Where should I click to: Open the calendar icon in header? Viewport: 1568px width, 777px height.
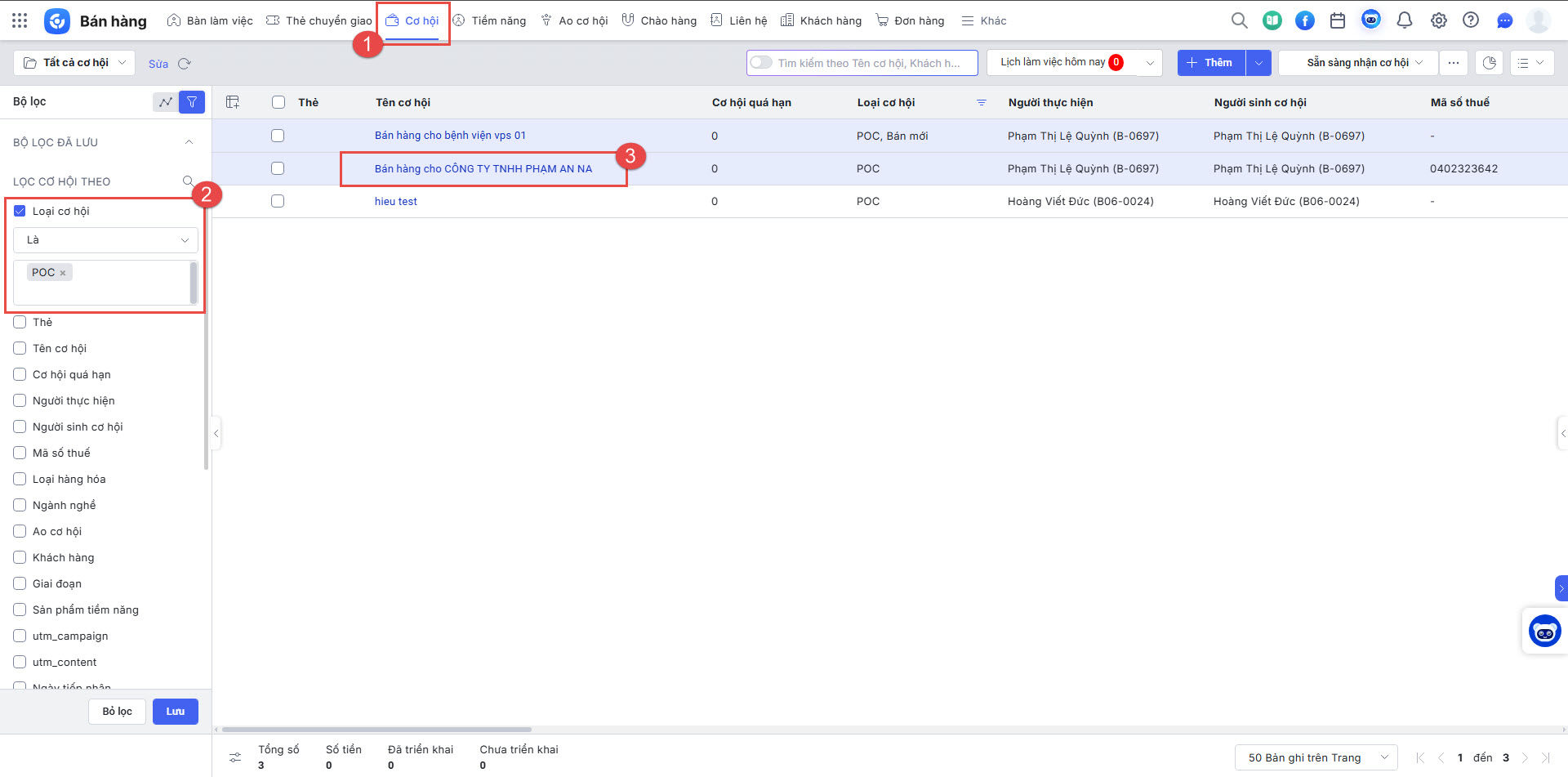(1338, 20)
